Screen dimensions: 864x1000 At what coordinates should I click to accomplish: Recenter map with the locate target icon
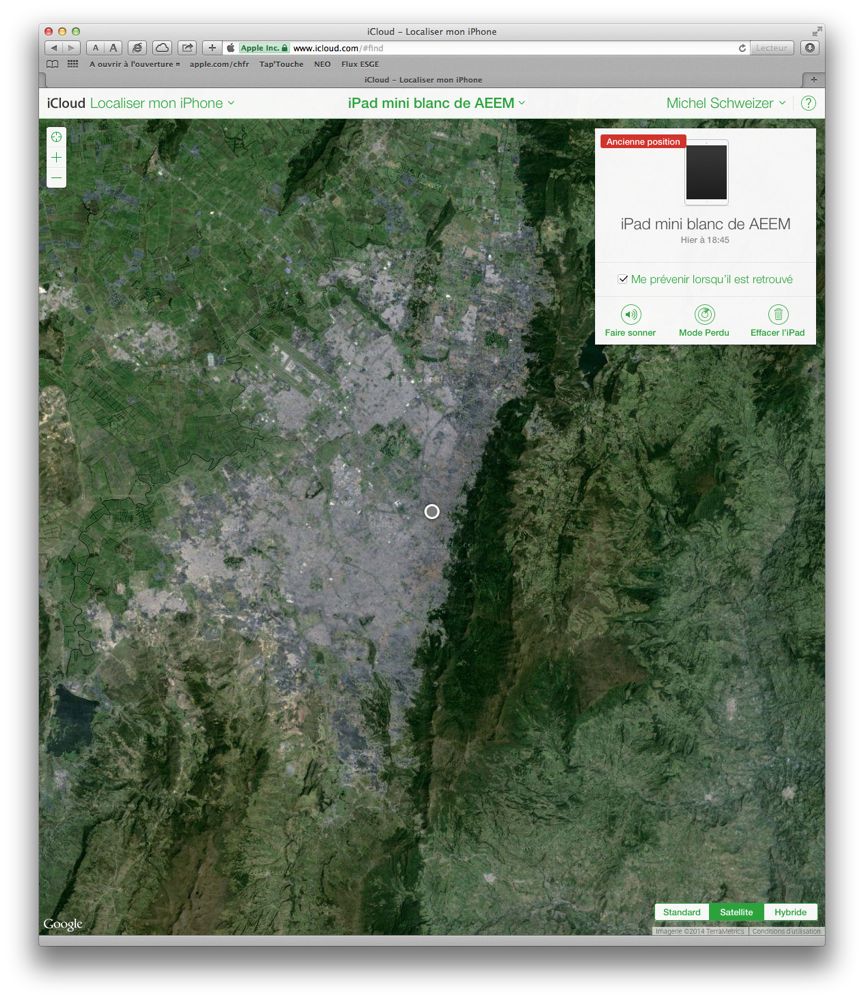[x=56, y=136]
